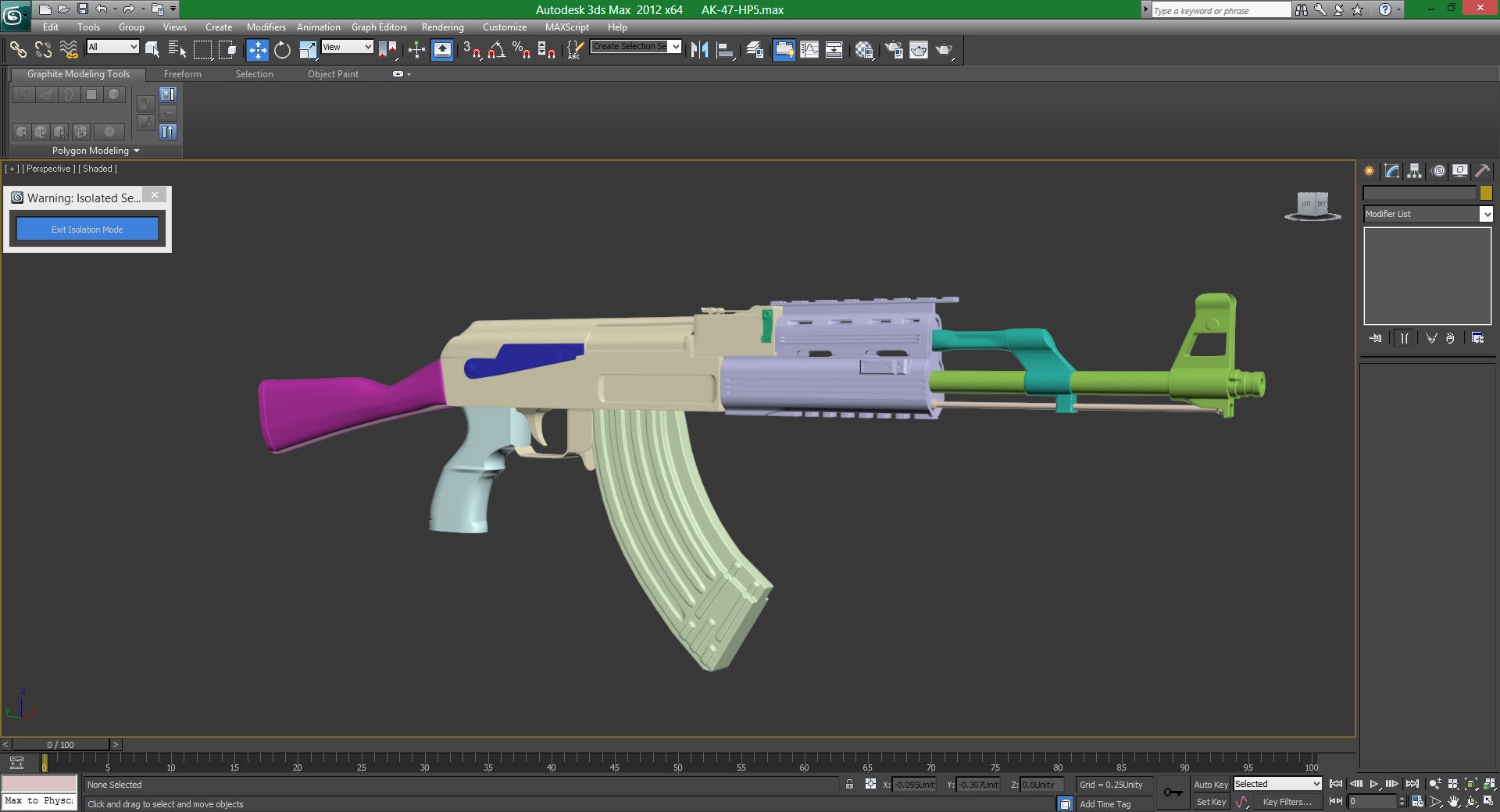Open the Render Setup dialog
The height and width of the screenshot is (812, 1500).
[894, 50]
